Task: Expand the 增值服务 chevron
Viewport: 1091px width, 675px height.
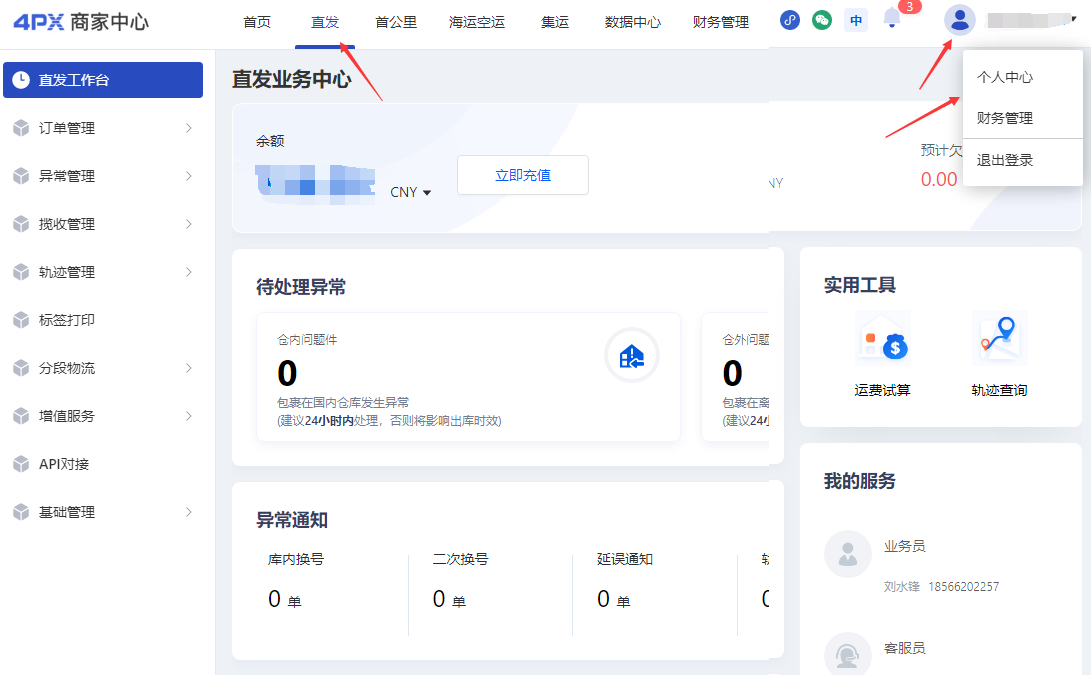Action: [189, 416]
